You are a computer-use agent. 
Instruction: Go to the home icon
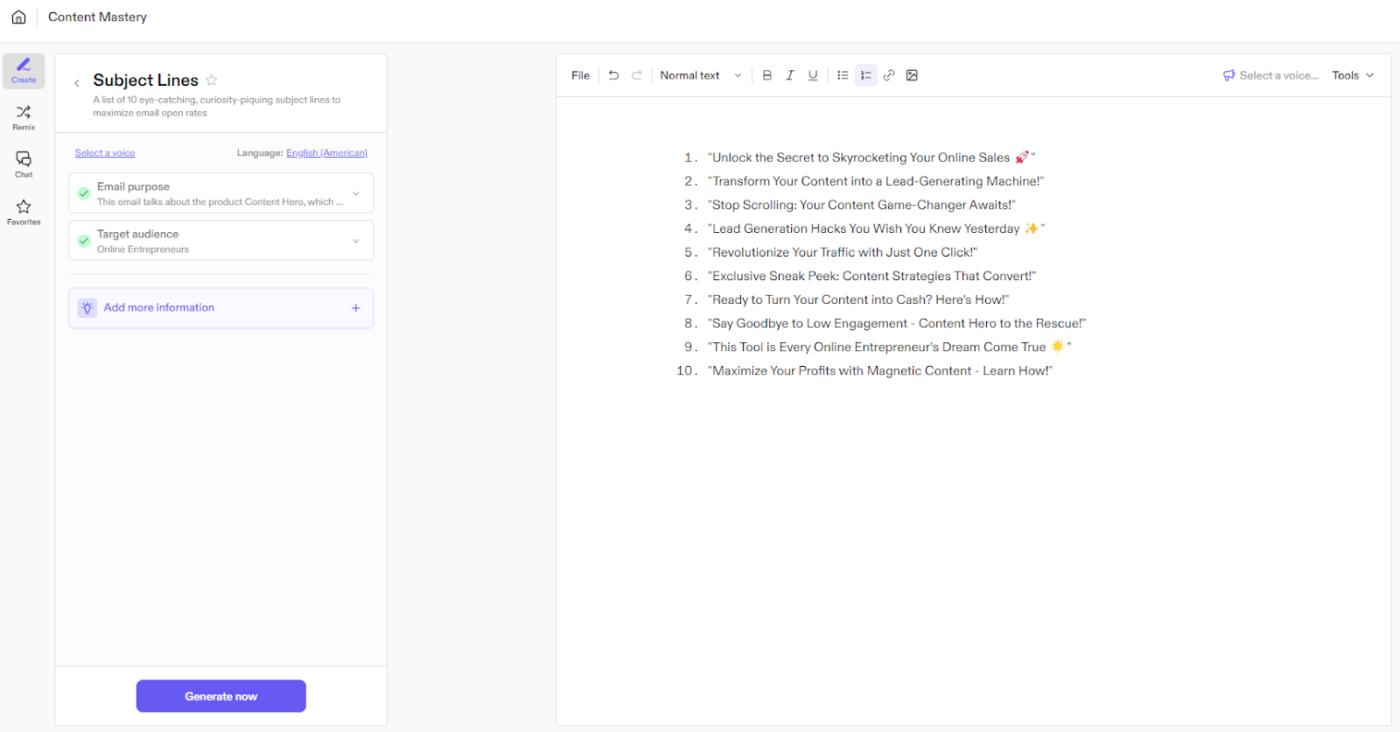click(x=18, y=17)
